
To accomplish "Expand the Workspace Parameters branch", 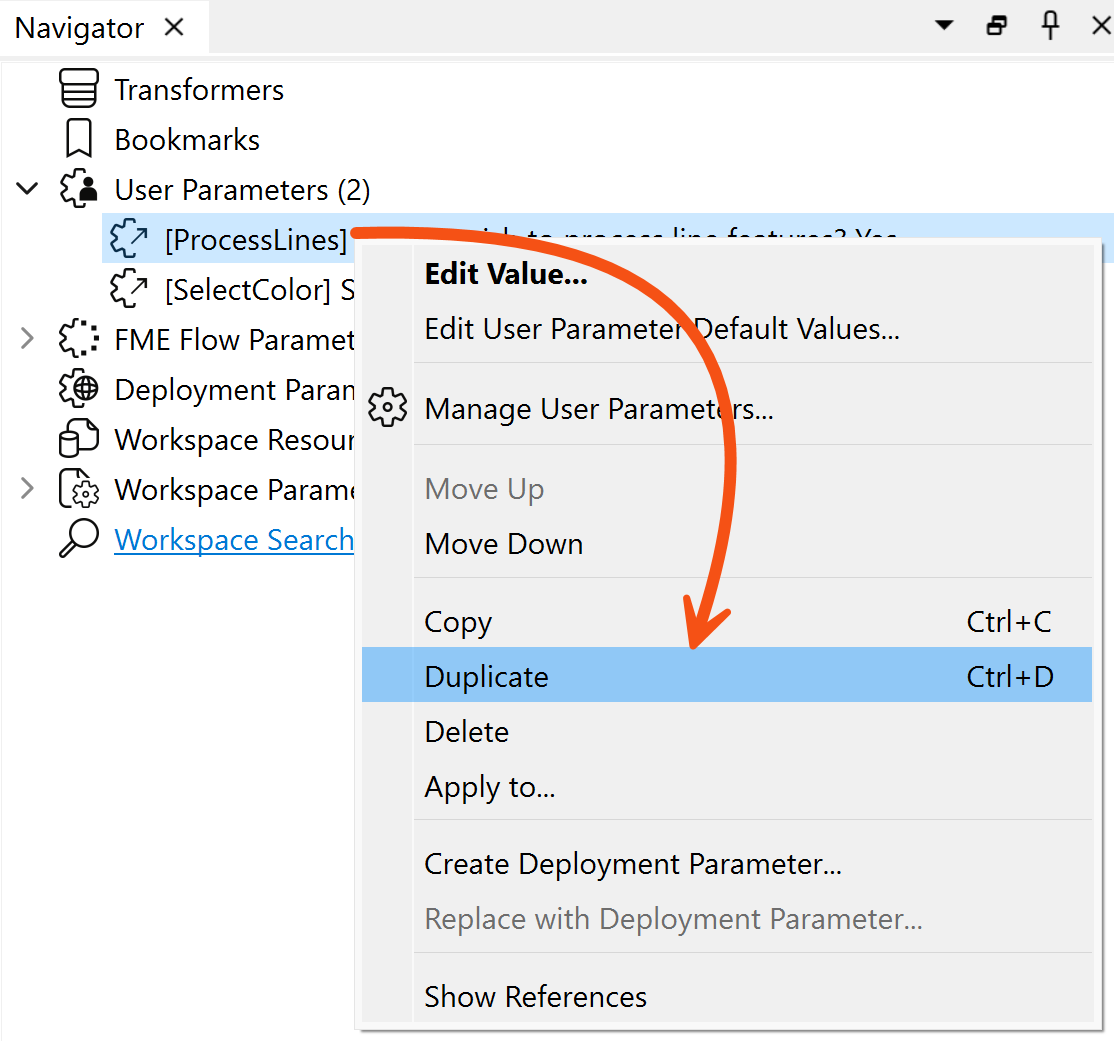I will [x=27, y=489].
